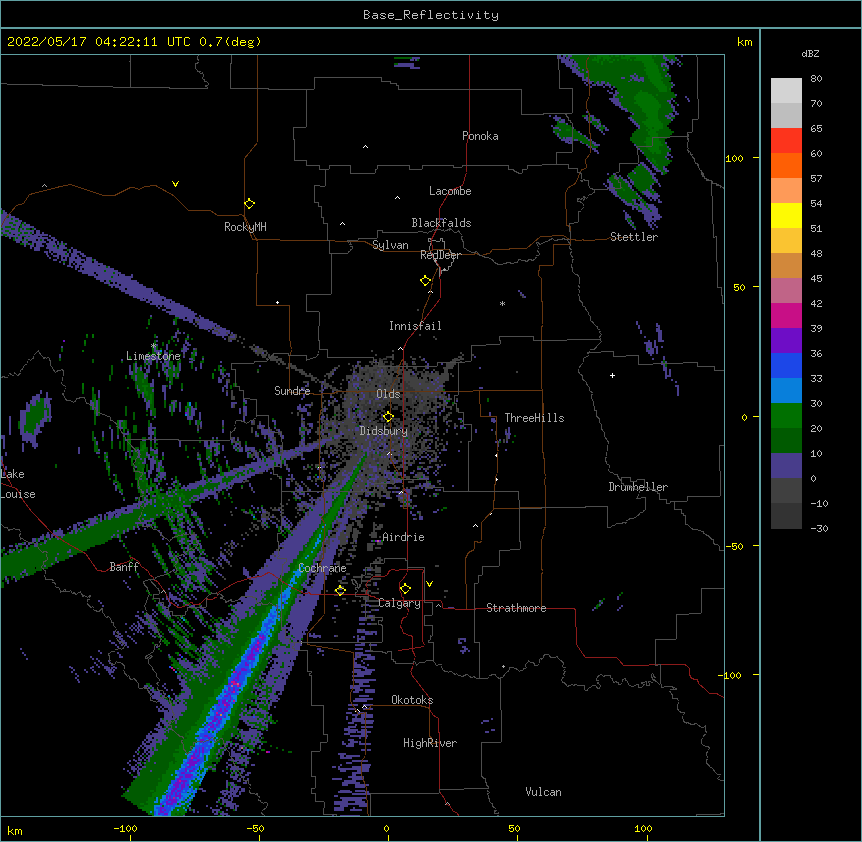This screenshot has height=842, width=862.
Task: Click the -30 value on dBZ legend
Action: (819, 528)
